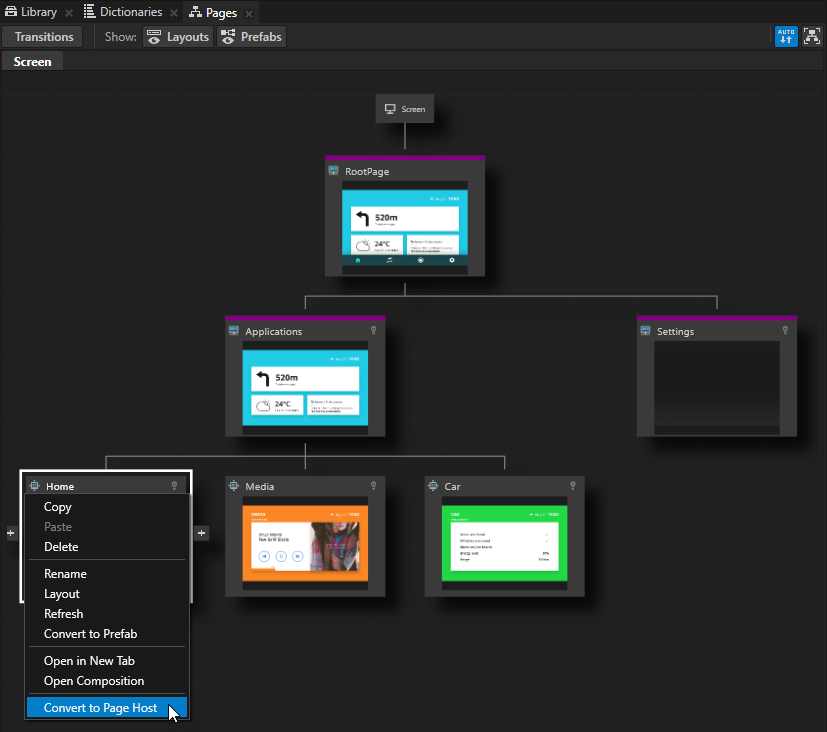Switch to the Library tab

click(30, 12)
